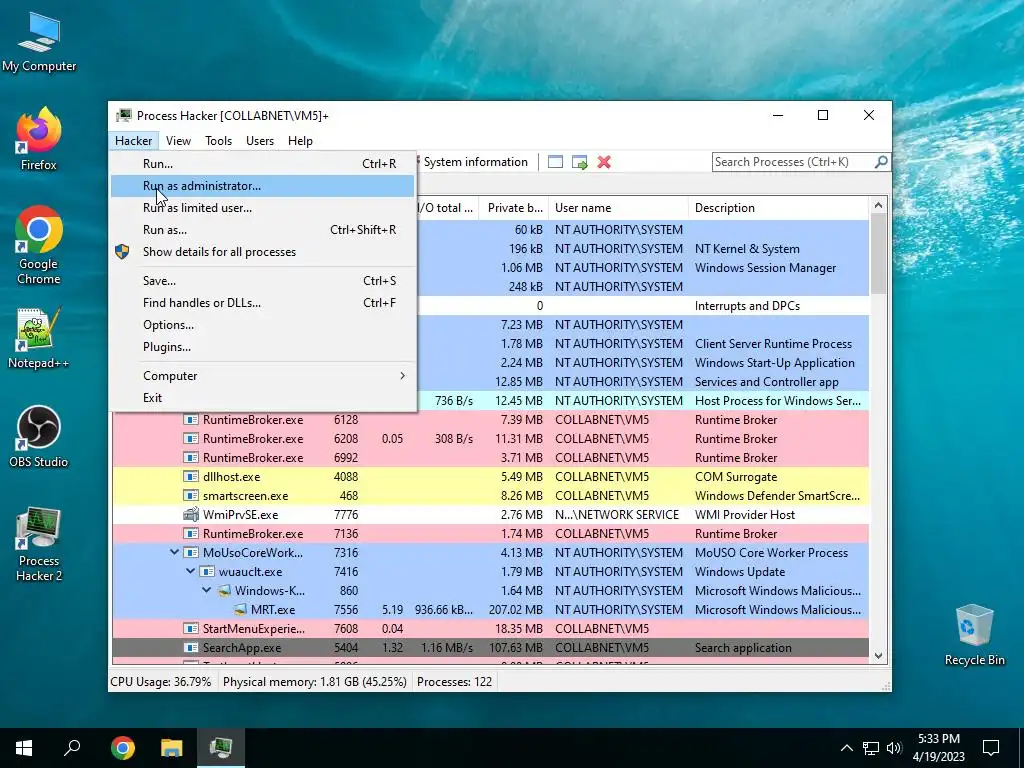The image size is (1024, 768).
Task: Choose Save... from the menu
Action: 263,281
